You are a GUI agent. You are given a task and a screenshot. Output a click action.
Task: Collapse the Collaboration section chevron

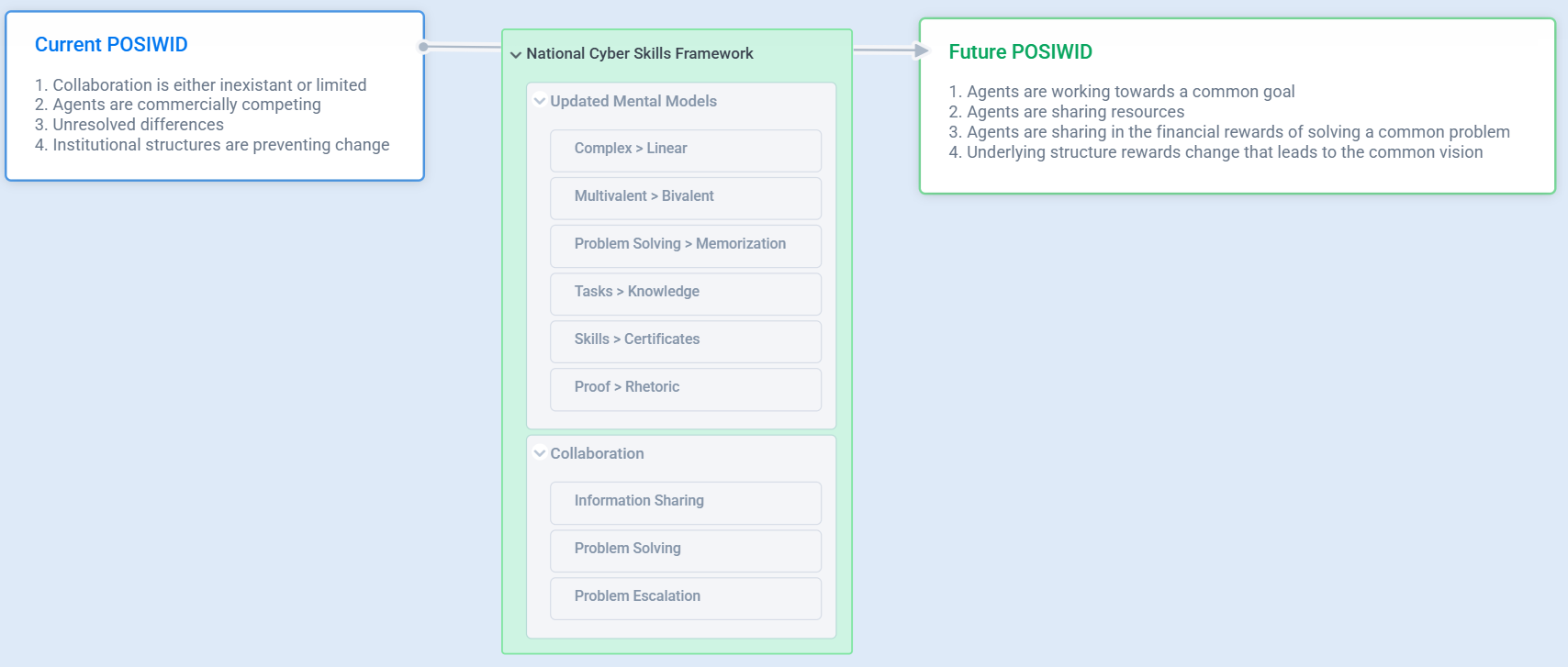point(540,453)
